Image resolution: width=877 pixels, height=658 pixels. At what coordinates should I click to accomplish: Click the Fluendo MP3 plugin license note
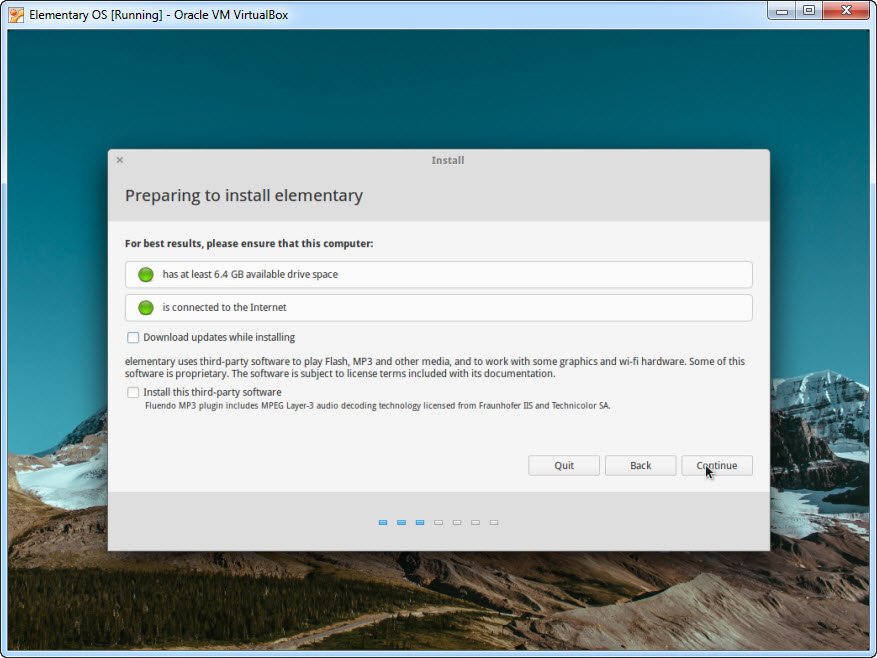point(378,406)
